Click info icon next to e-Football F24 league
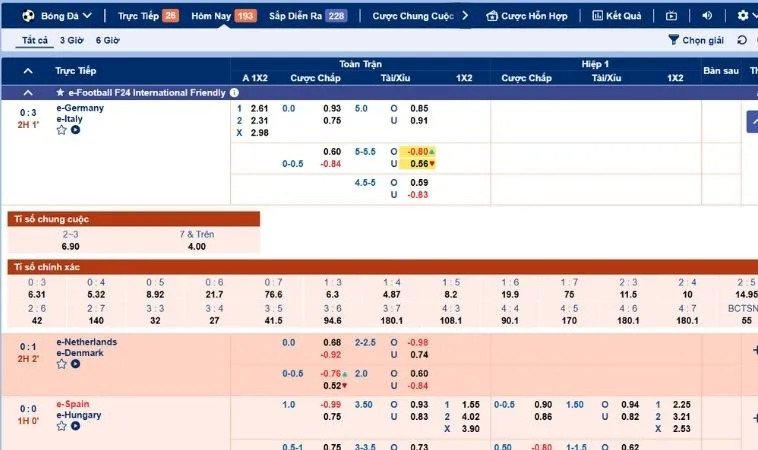758x450 pixels. point(234,92)
